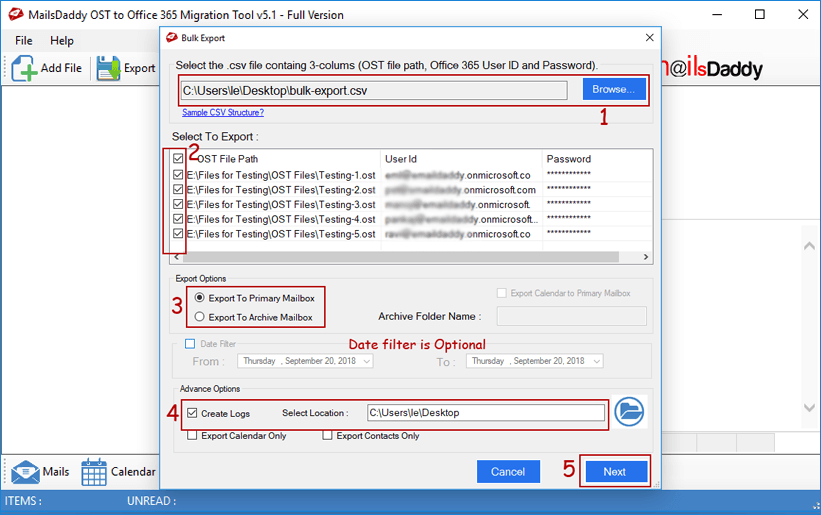Click the main window scroll down arrow
The image size is (821, 515).
[809, 407]
